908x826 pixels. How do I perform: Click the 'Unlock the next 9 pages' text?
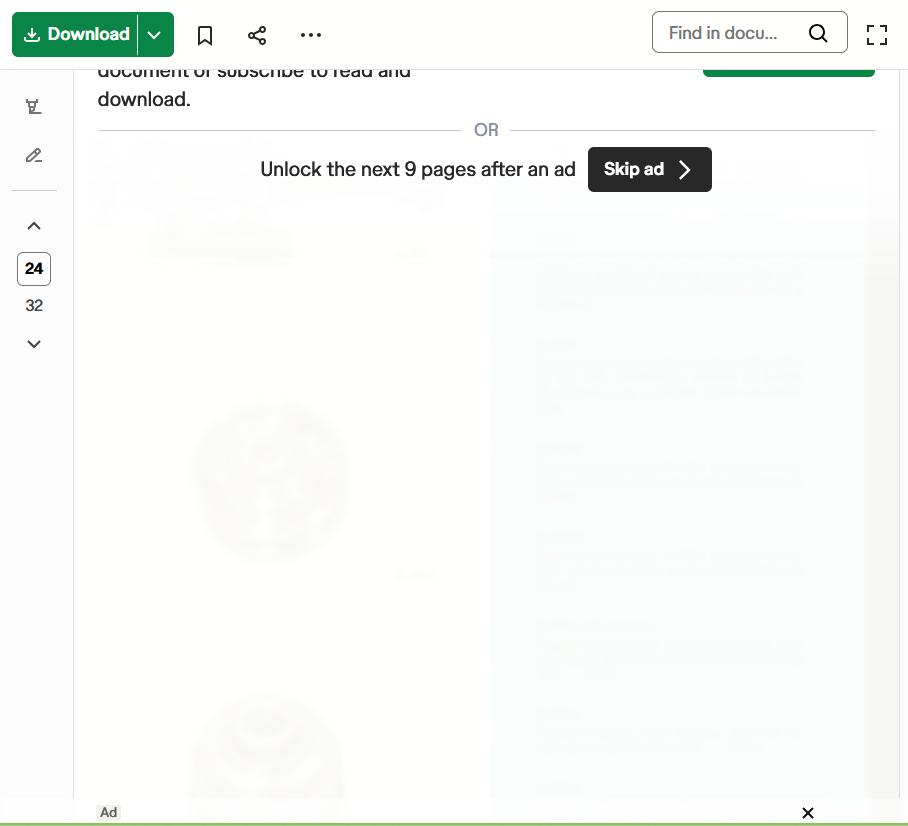point(418,169)
